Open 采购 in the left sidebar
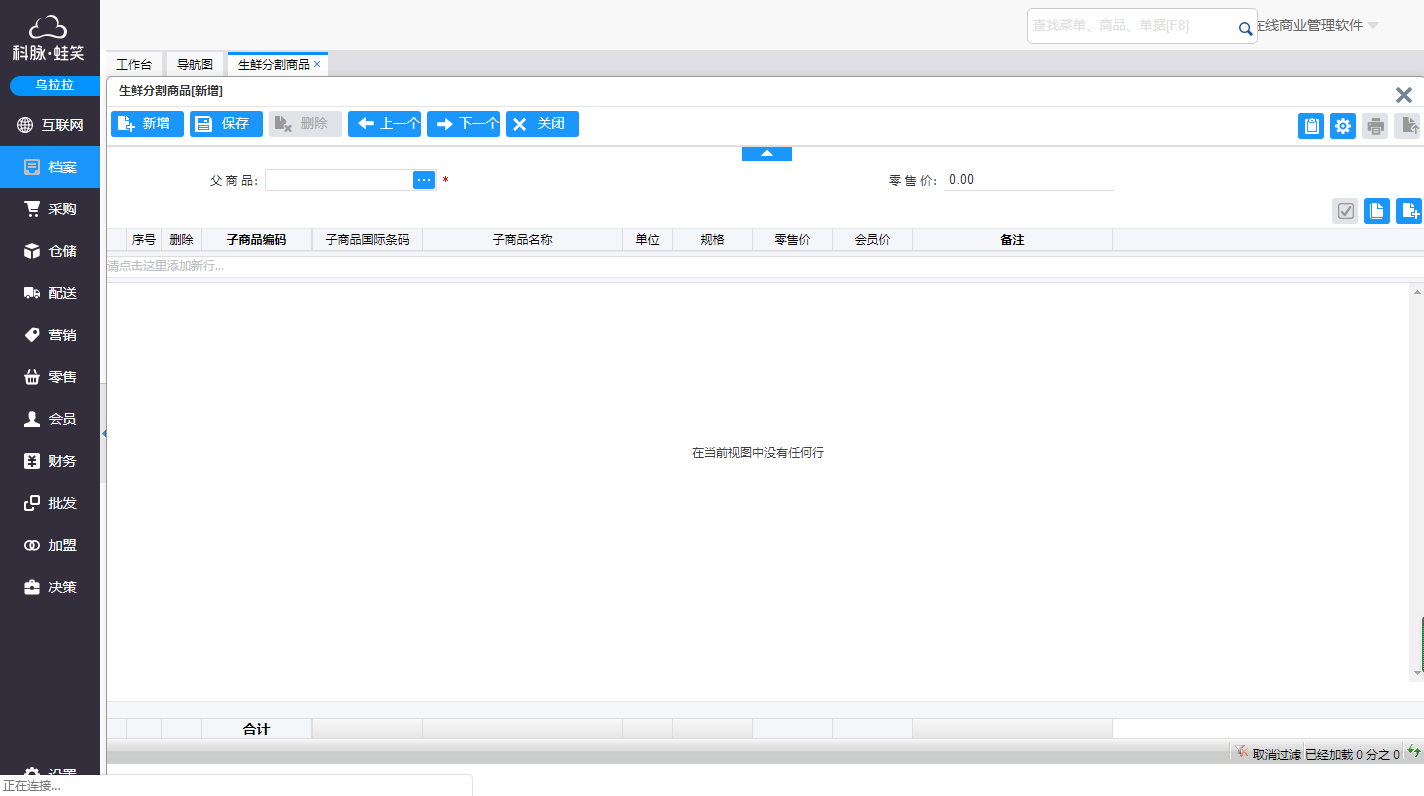Screen dimensions: 1424x796 (50, 209)
